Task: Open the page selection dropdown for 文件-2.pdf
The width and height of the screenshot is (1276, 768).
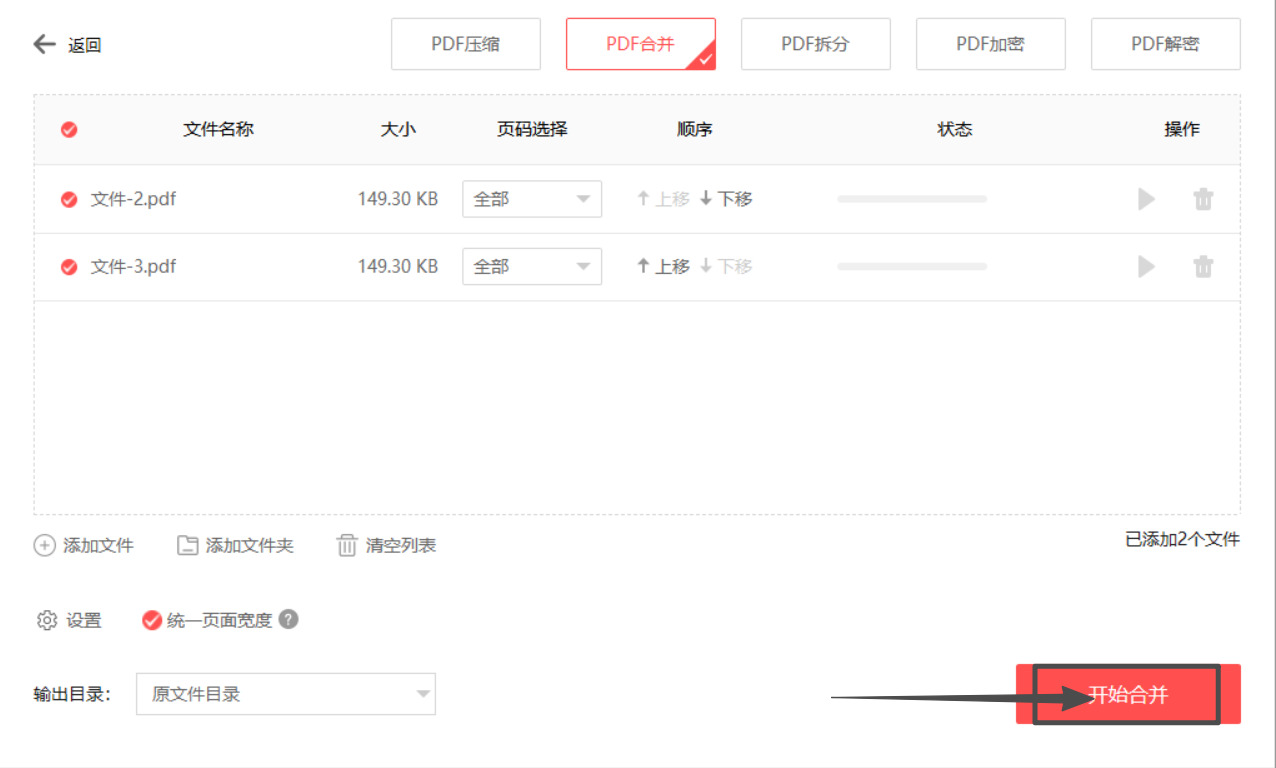Action: (531, 199)
